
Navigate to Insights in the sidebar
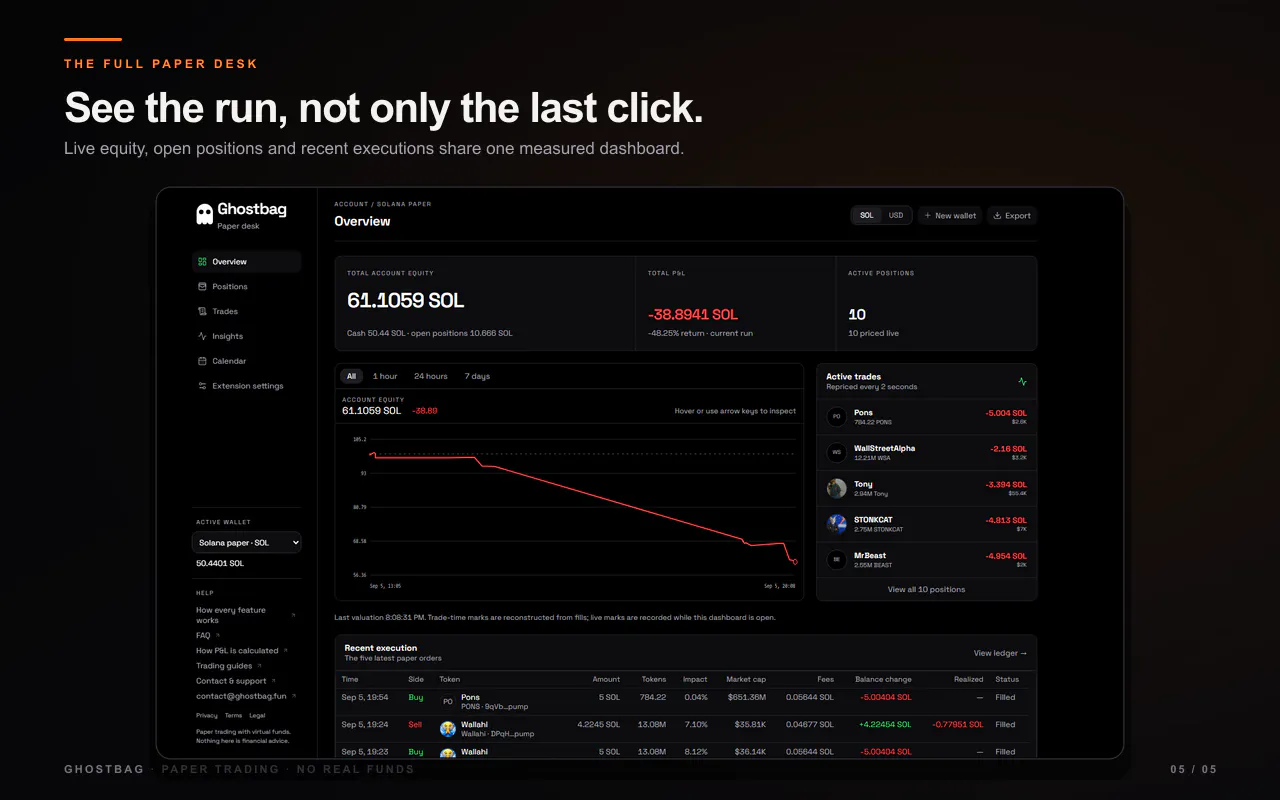pos(246,337)
